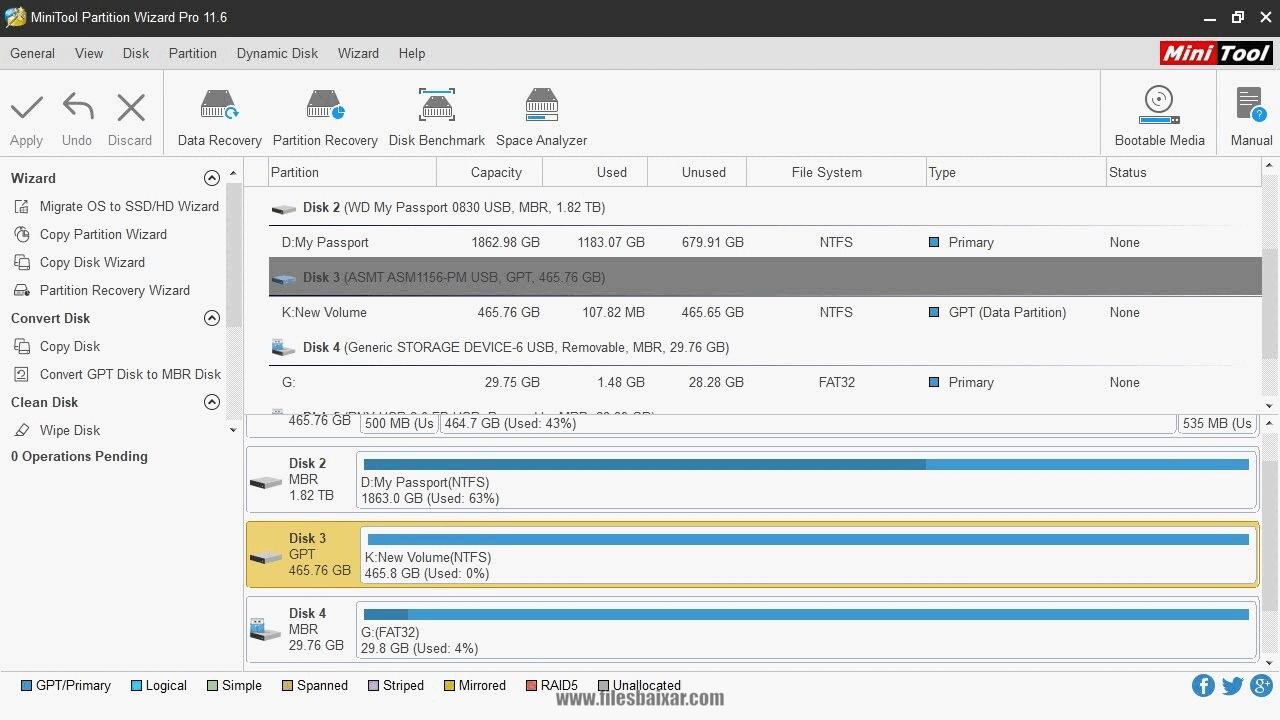Start Migrate OS to SSD/HD Wizard
The image size is (1280, 720).
(129, 206)
